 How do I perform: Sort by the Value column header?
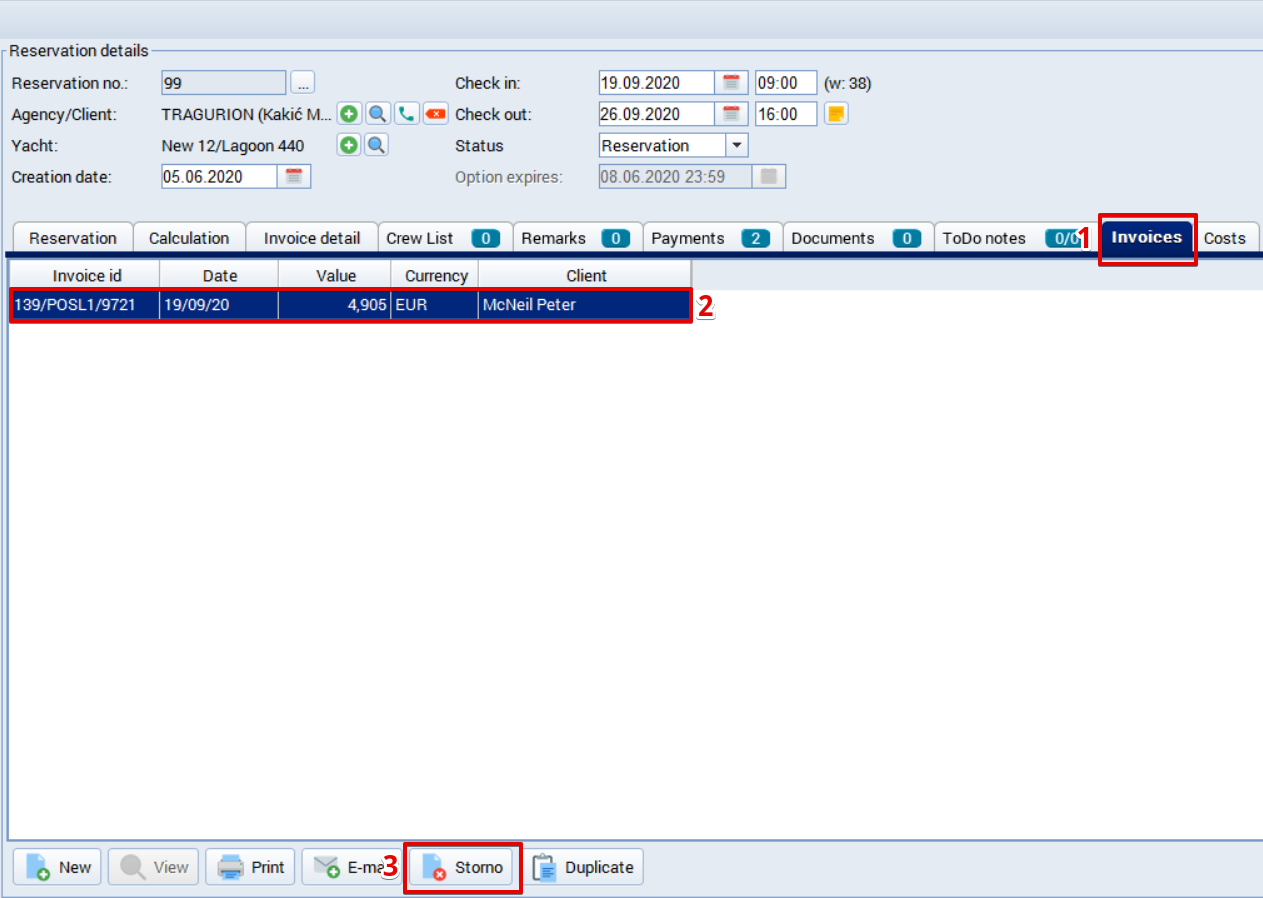[335, 275]
